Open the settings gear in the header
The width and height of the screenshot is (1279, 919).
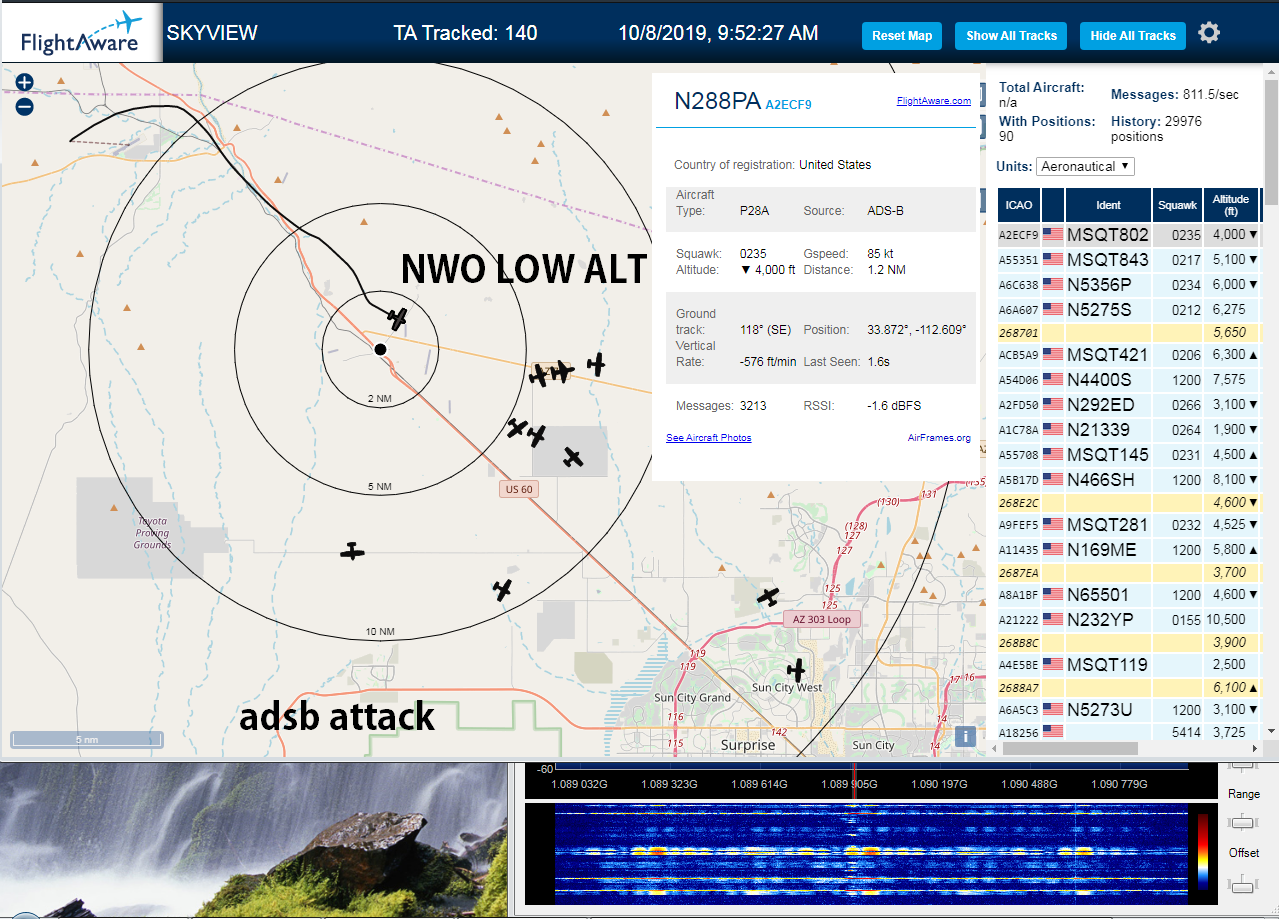tap(1209, 34)
